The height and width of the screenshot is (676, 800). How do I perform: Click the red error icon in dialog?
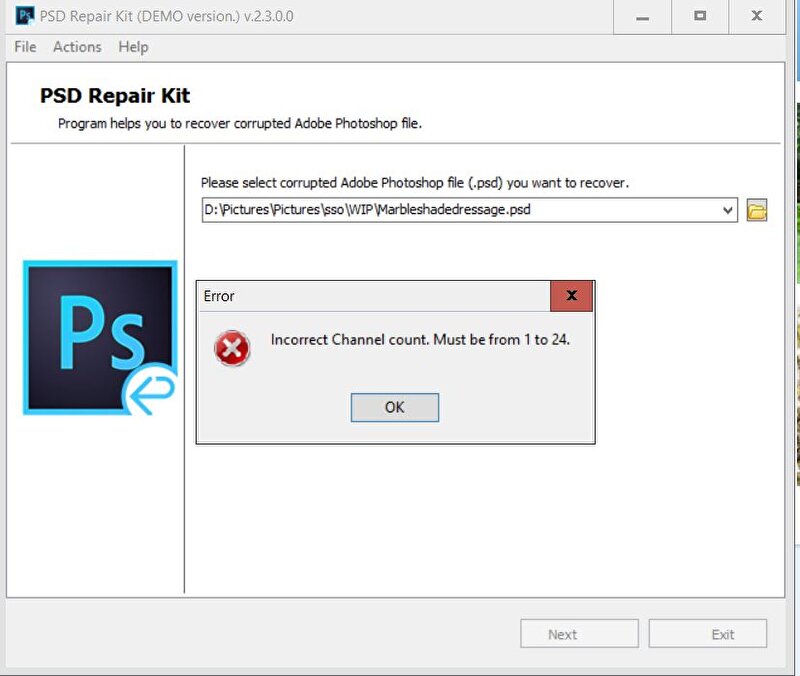232,348
